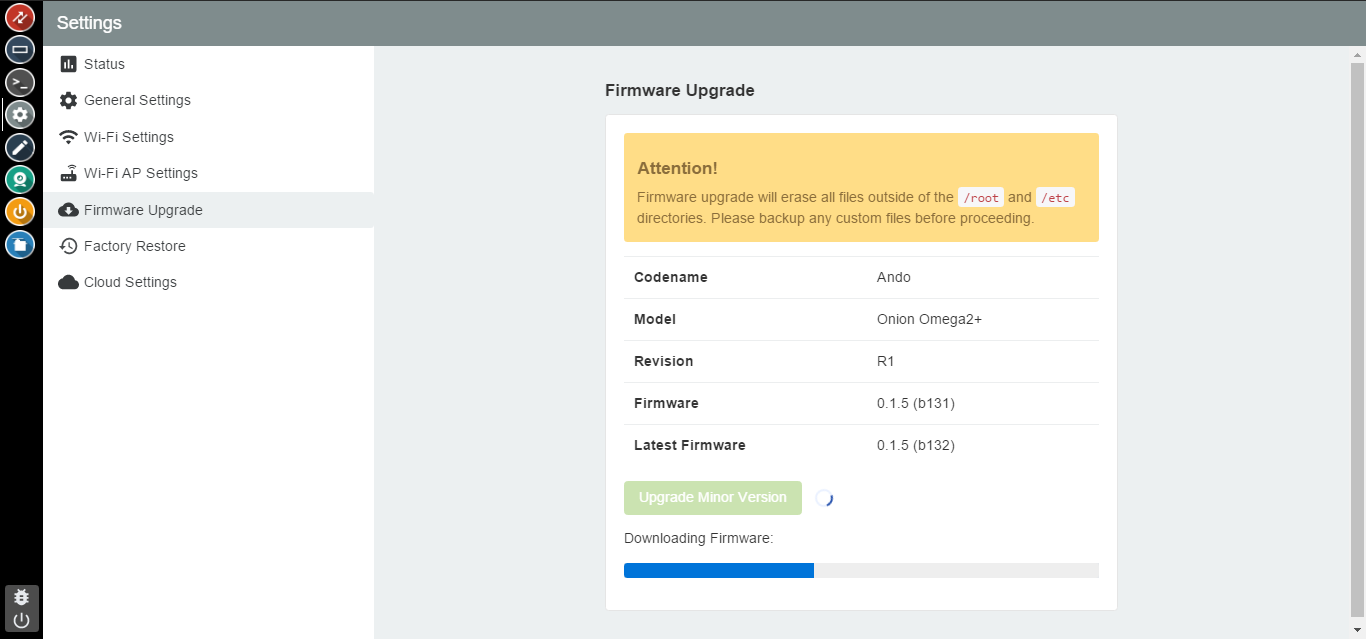Open Factory Restore

pos(208,246)
